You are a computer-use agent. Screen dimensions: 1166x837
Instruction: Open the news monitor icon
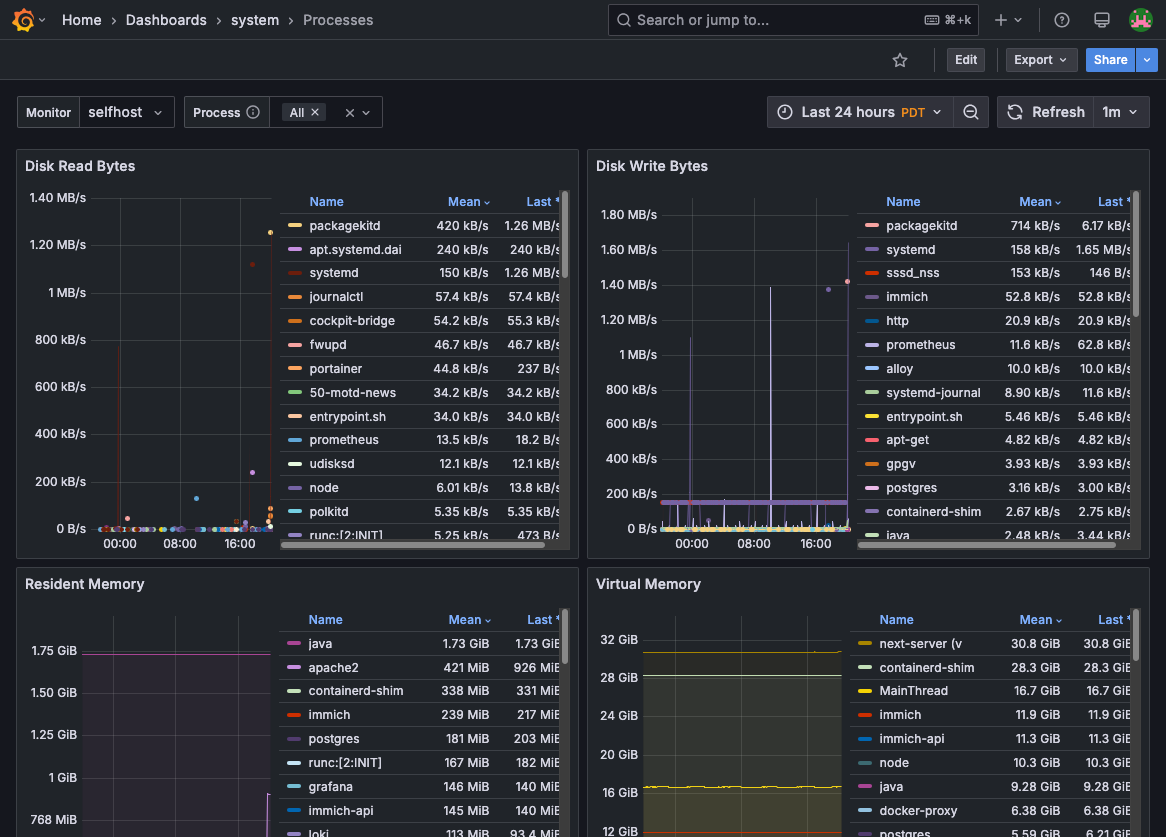point(1102,20)
